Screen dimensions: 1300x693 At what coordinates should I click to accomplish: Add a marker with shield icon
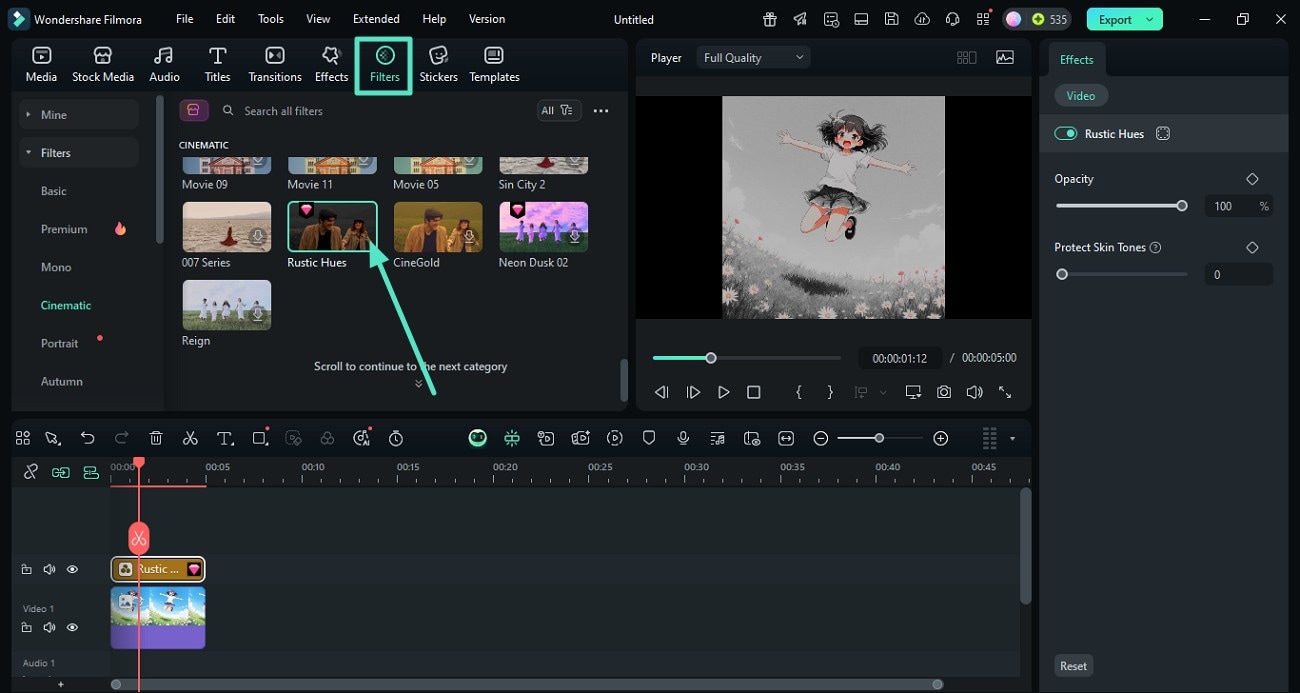(649, 438)
